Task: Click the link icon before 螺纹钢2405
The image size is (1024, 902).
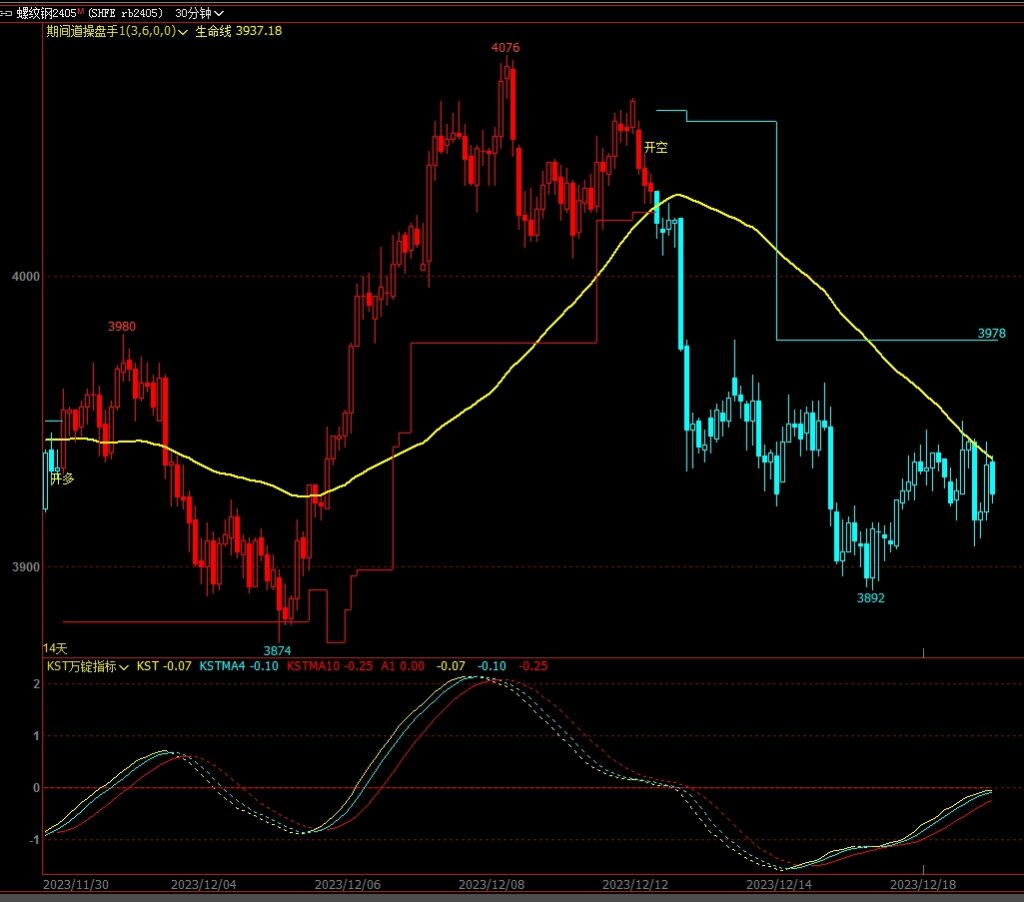Action: (7, 13)
